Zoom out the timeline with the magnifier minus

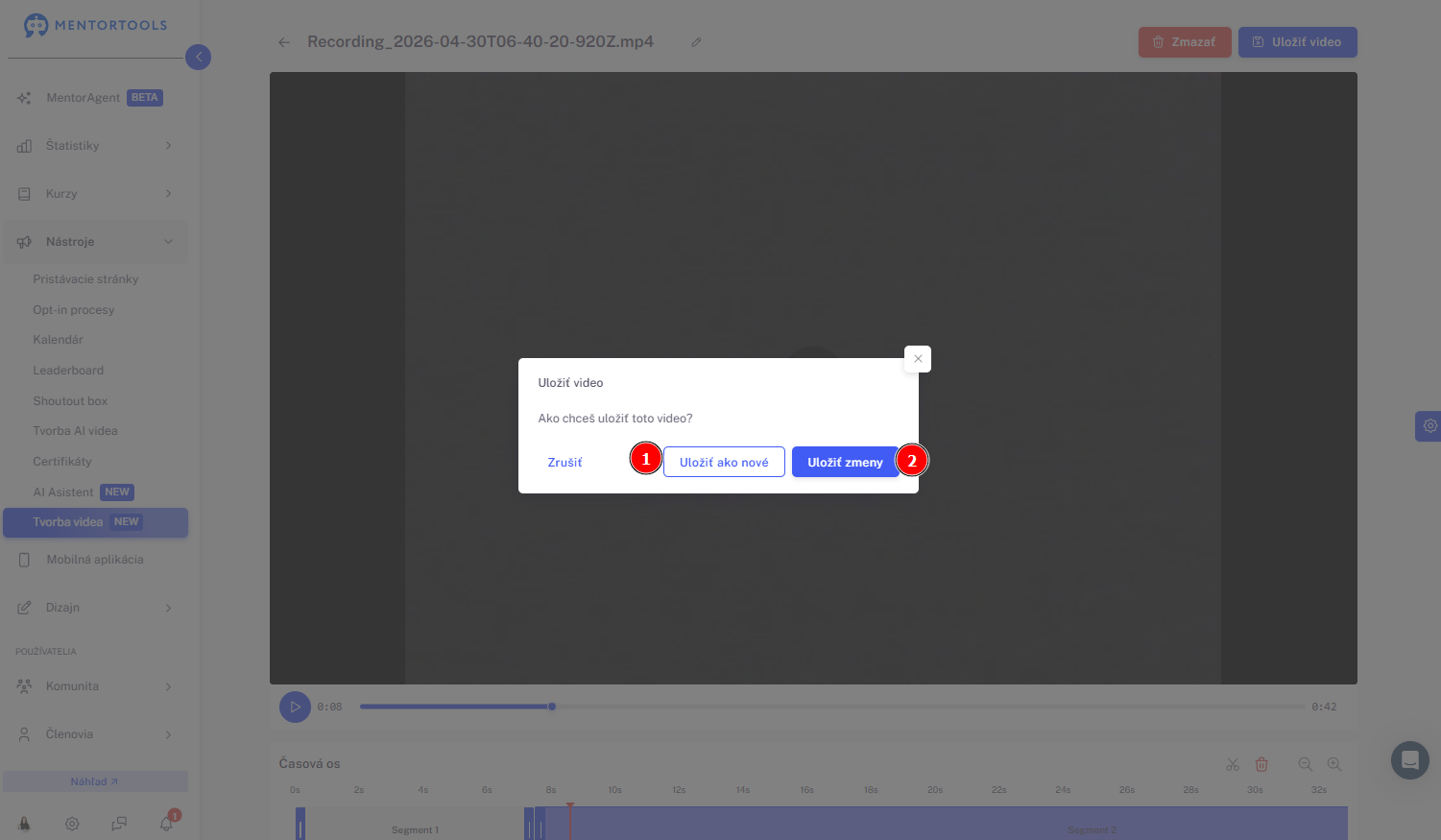(x=1306, y=764)
